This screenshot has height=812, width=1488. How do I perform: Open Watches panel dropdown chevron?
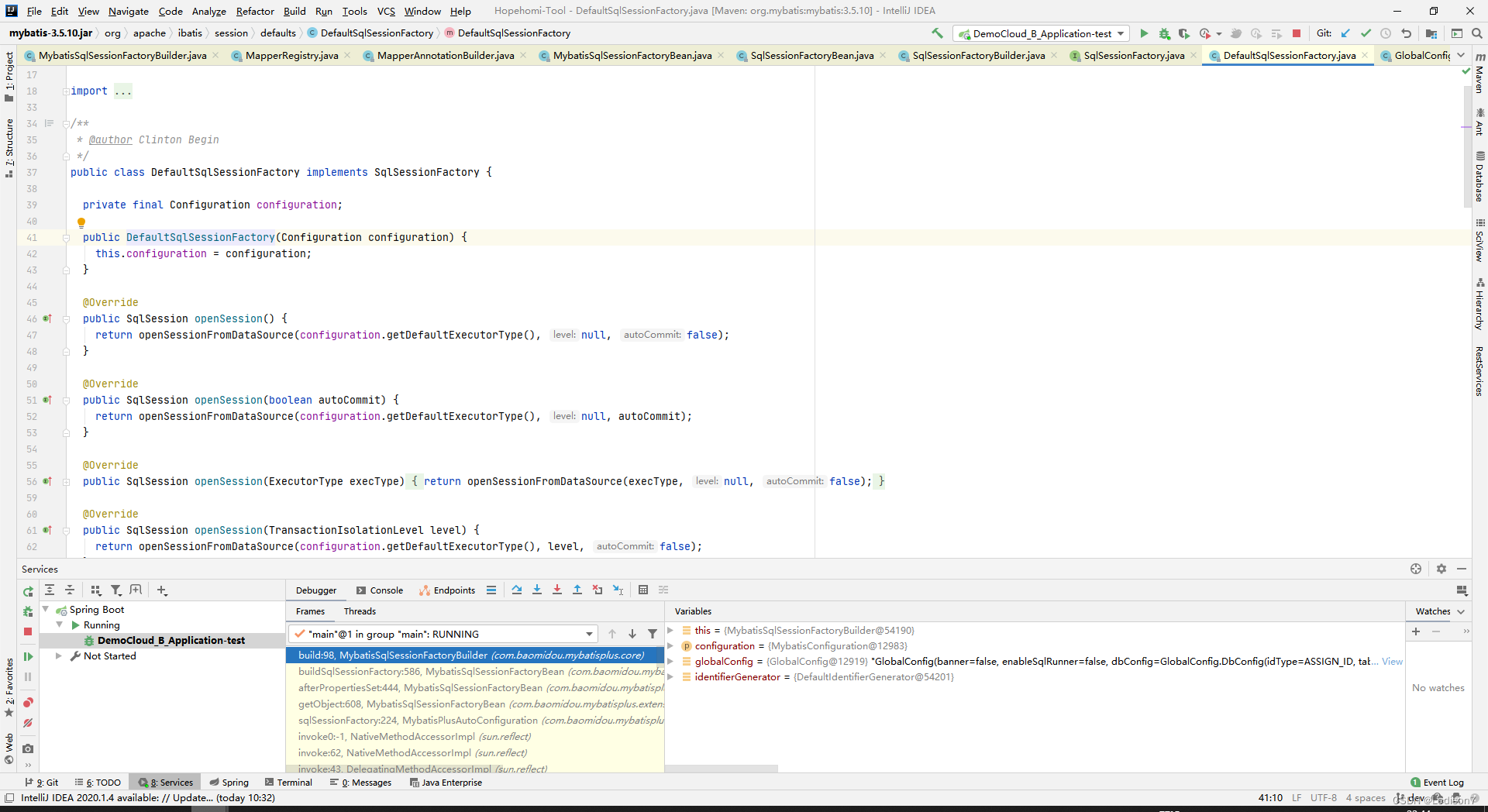pos(1462,611)
